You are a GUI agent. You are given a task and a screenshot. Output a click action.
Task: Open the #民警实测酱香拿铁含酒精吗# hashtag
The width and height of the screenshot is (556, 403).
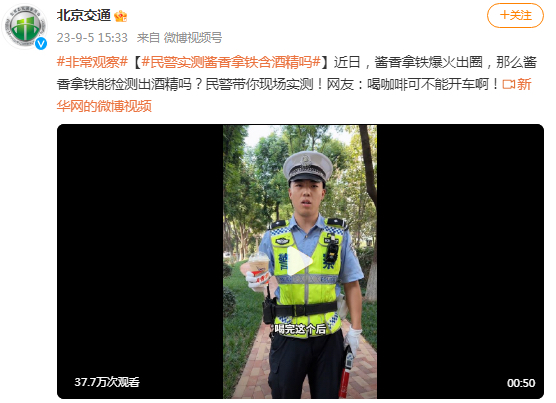tap(231, 62)
